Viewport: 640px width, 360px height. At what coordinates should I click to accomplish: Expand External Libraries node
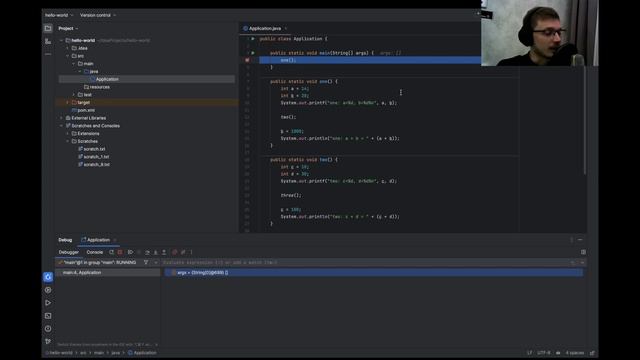click(62, 118)
